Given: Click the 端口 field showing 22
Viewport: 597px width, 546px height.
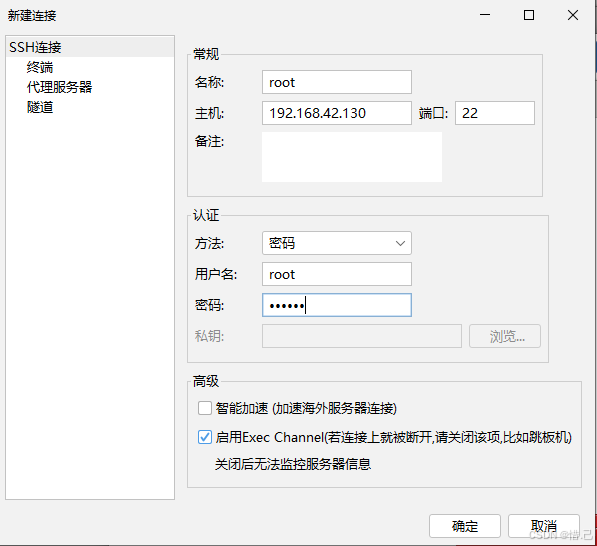Looking at the screenshot, I should [x=495, y=113].
